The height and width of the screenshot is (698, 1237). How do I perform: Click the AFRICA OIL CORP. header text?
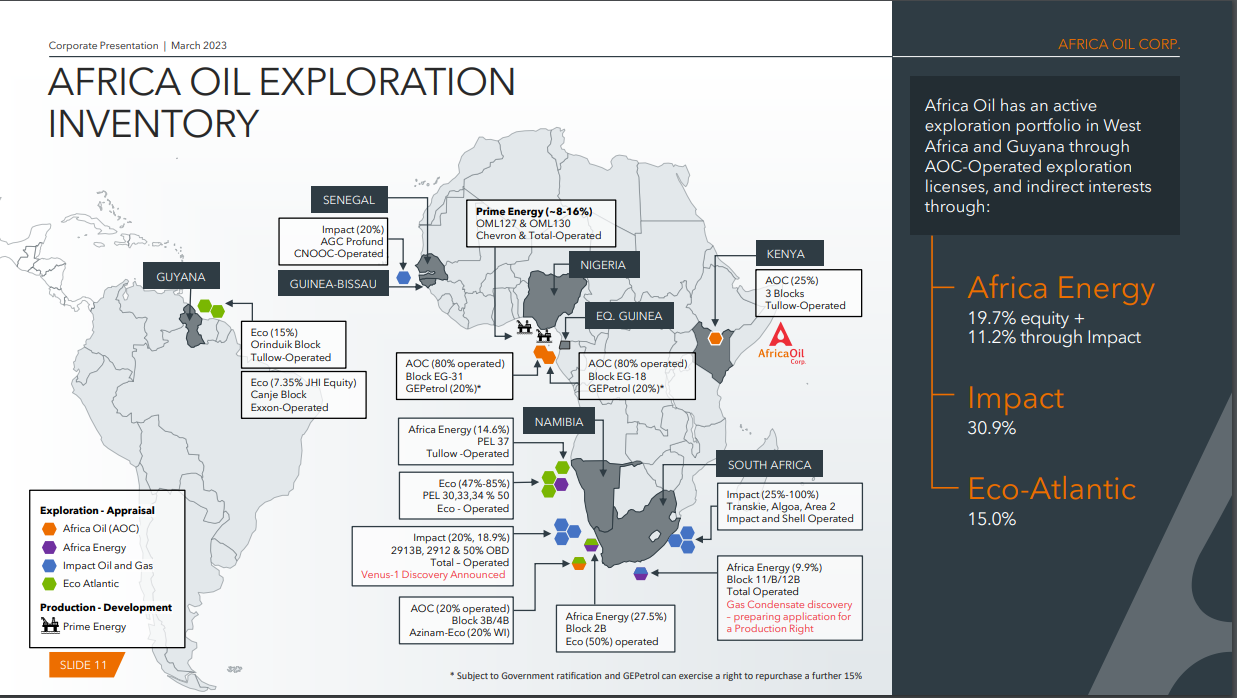click(x=1119, y=45)
